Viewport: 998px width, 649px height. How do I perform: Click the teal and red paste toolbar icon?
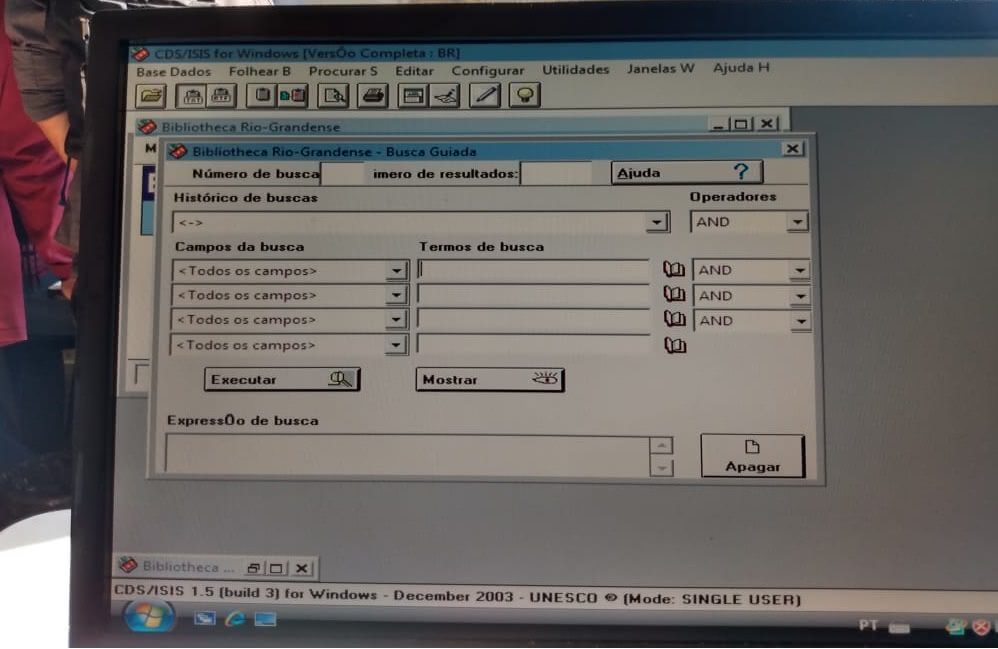coord(292,96)
